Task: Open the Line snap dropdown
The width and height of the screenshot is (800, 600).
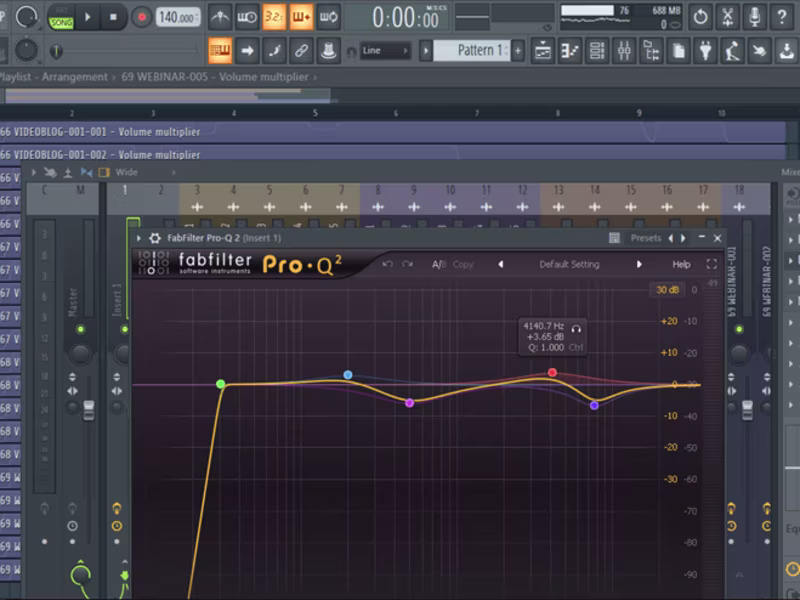Action: coord(385,48)
